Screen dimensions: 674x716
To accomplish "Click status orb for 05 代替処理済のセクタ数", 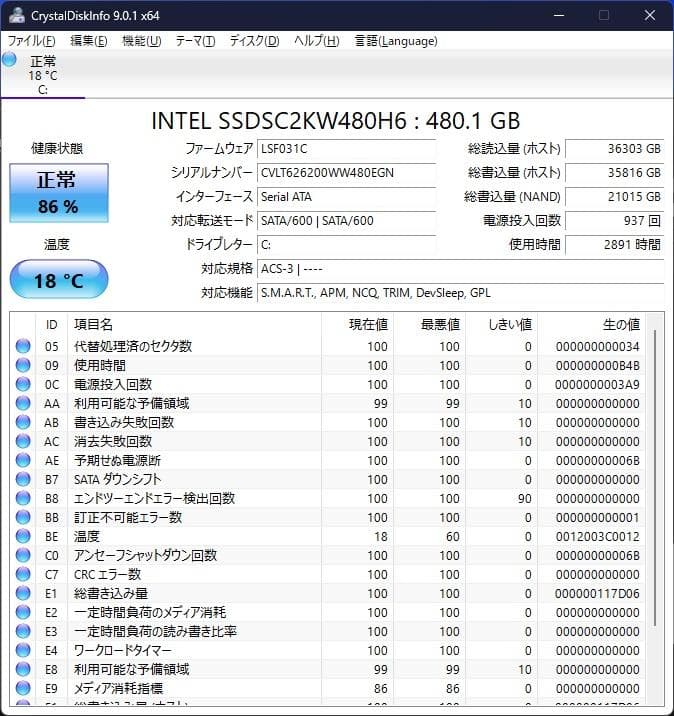I will [x=23, y=347].
